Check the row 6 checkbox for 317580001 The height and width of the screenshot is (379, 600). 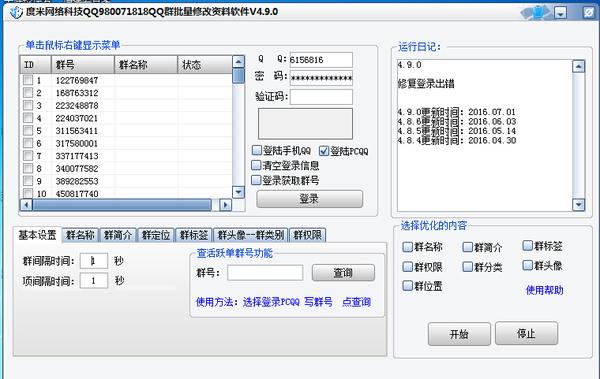(x=28, y=143)
